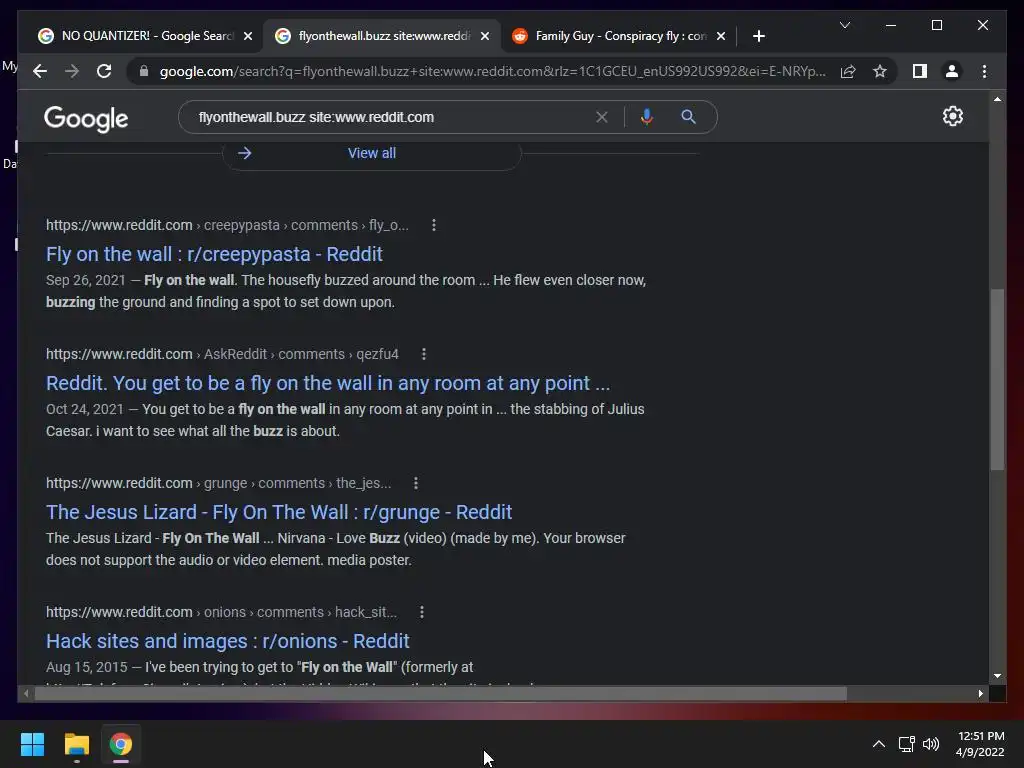The height and width of the screenshot is (768, 1024).
Task: Bookmark this page with the star icon
Action: click(880, 71)
